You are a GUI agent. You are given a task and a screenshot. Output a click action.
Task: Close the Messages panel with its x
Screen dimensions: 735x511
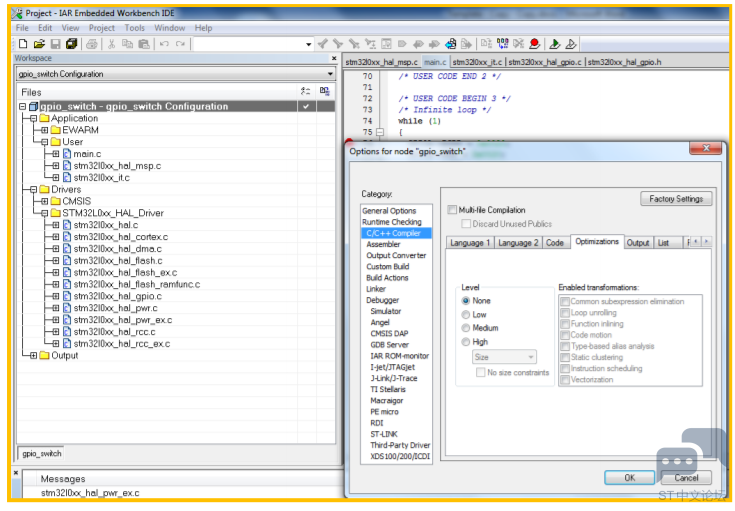[x=15, y=473]
